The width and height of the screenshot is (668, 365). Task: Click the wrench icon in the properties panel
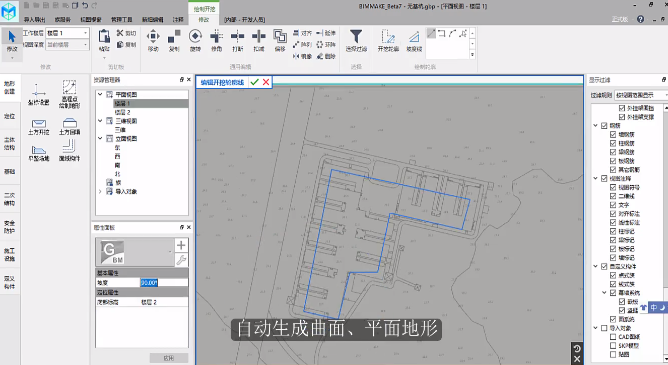point(181,259)
